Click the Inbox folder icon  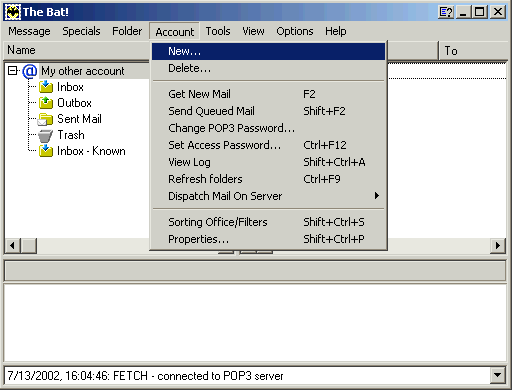click(46, 87)
